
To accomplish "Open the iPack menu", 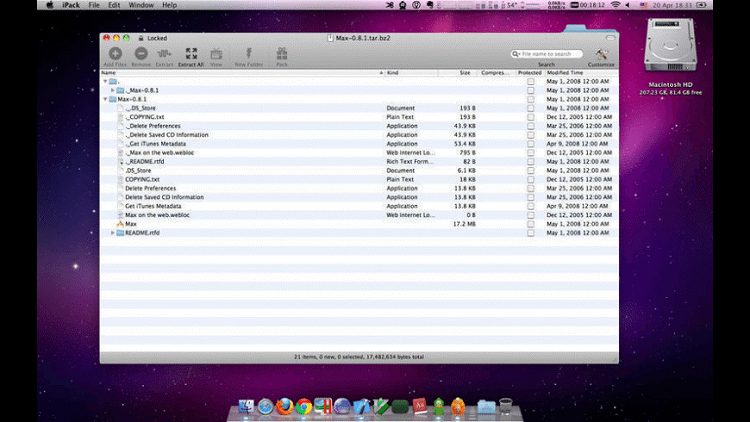I will pyautogui.click(x=71, y=5).
